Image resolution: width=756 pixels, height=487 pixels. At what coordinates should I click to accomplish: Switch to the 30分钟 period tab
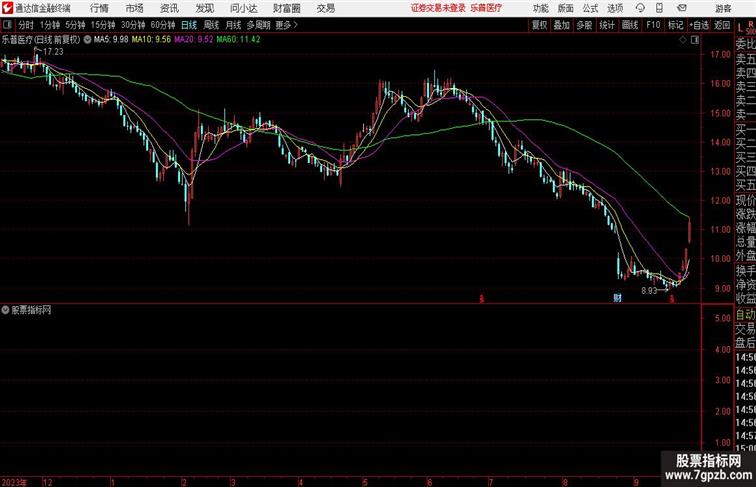point(133,25)
